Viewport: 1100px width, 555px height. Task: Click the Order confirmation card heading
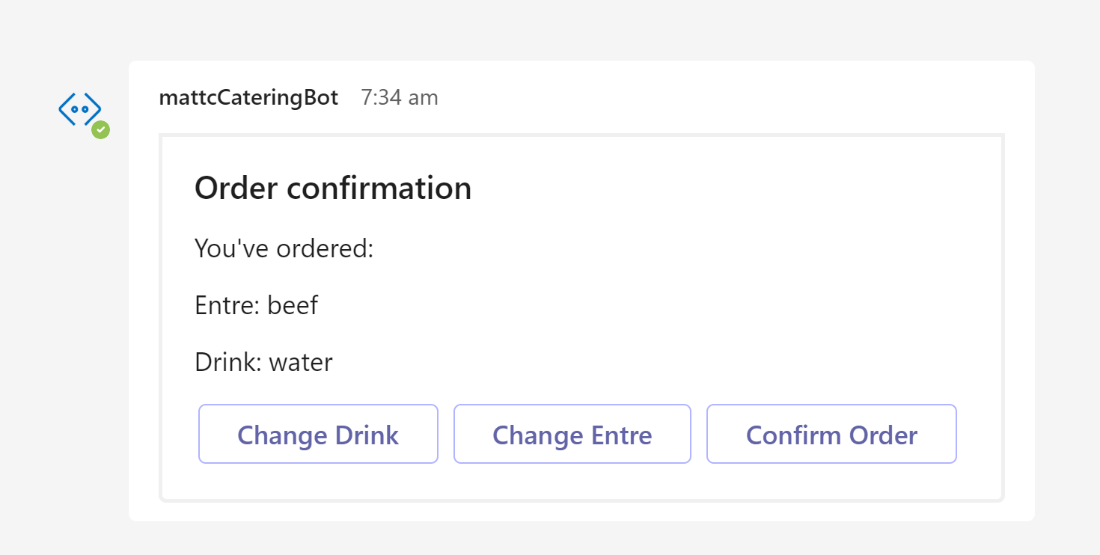click(x=333, y=188)
